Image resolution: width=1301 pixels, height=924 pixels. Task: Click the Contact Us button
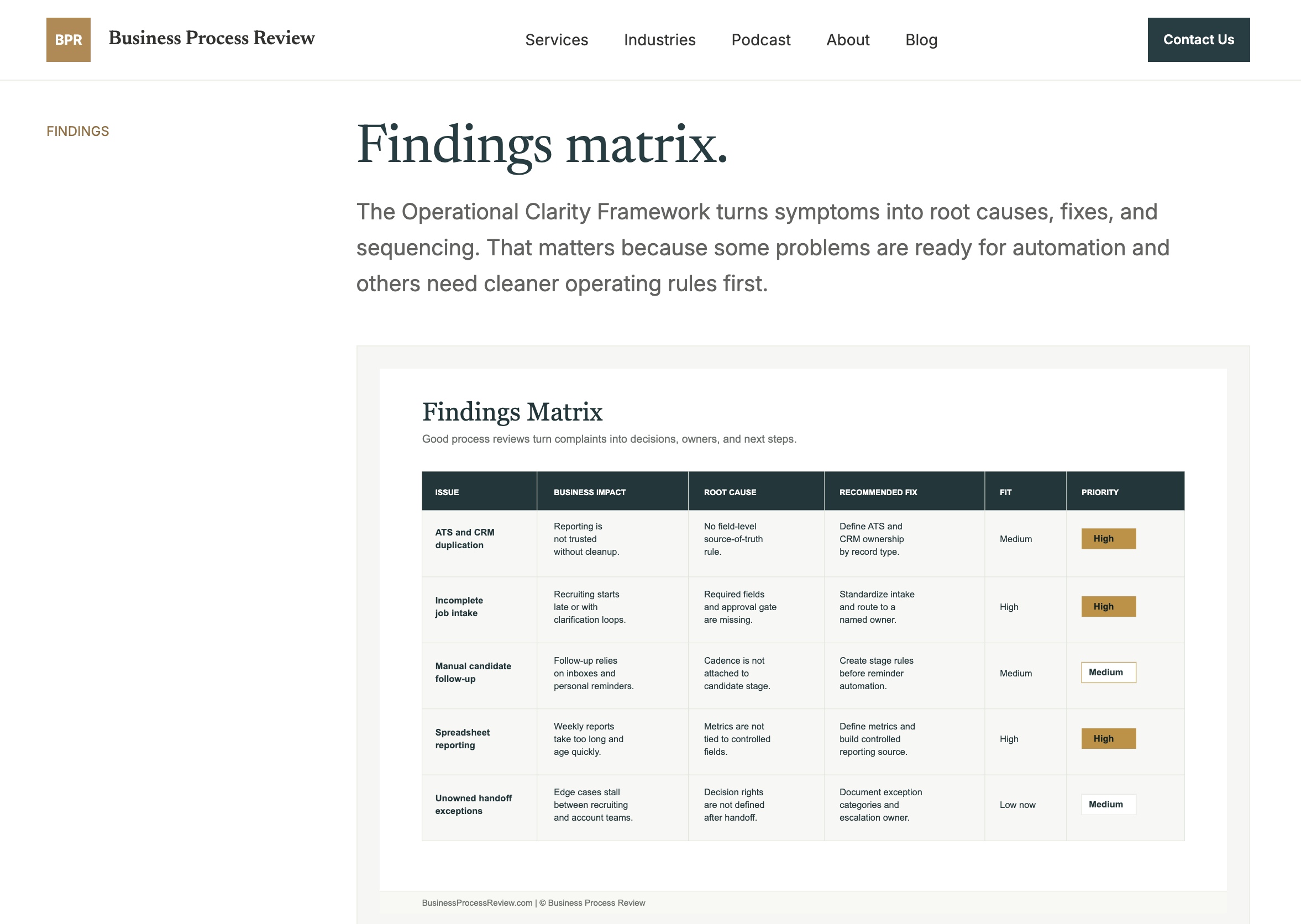click(x=1199, y=40)
